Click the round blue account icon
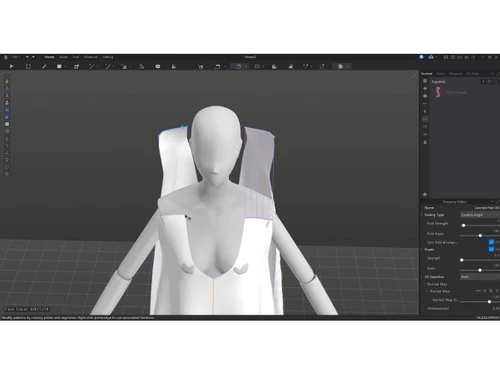The width and height of the screenshot is (500, 375). coord(421,57)
